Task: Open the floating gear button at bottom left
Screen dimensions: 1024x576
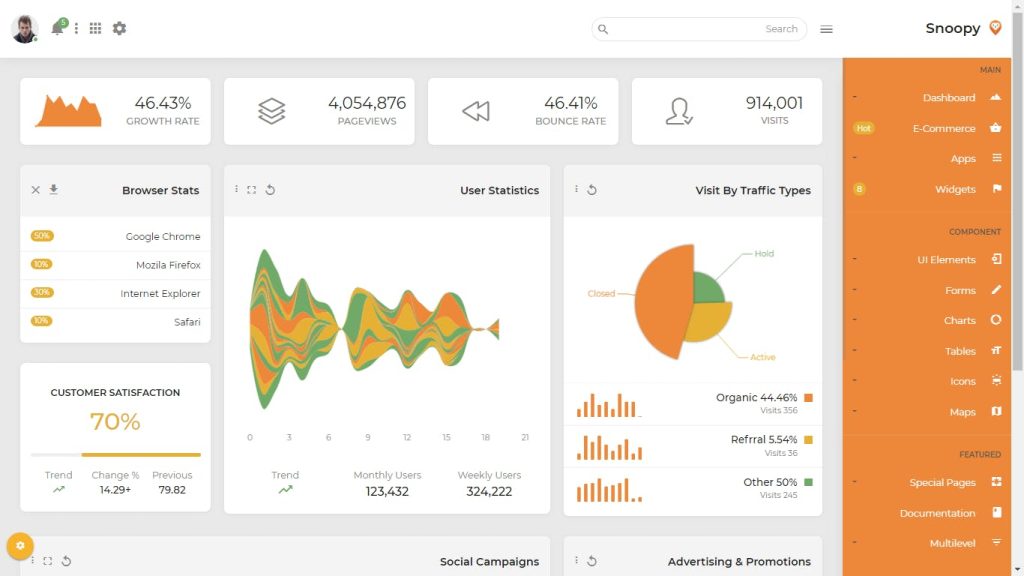Action: pyautogui.click(x=19, y=546)
